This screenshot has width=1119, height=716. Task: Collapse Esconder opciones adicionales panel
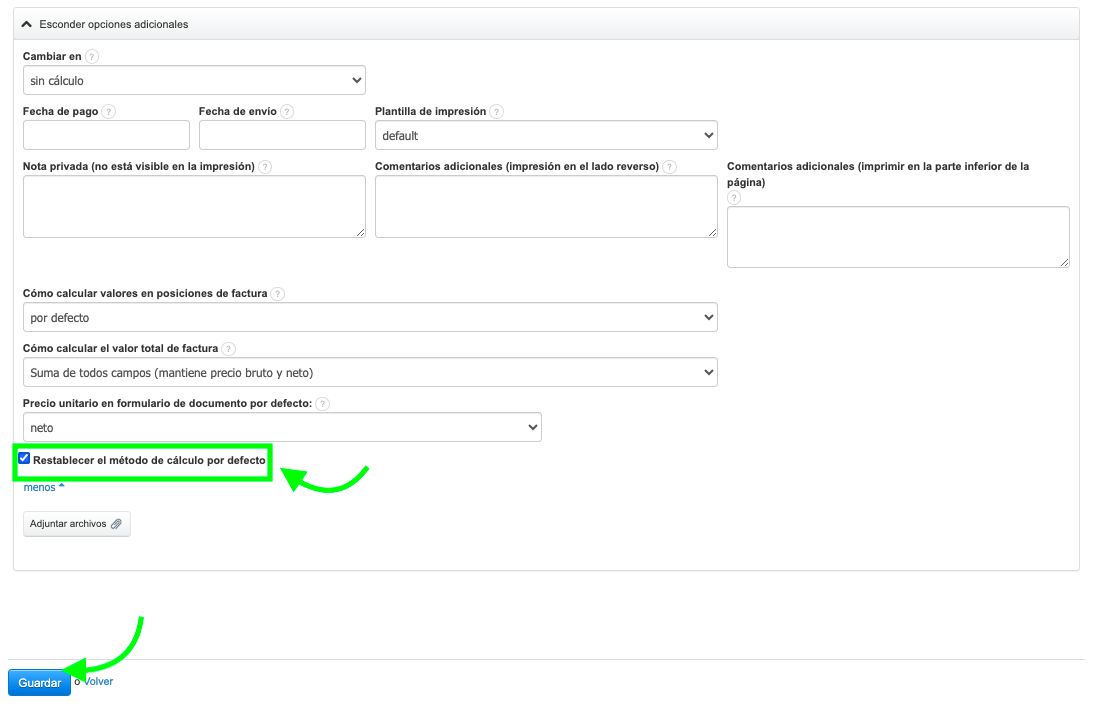(x=105, y=24)
